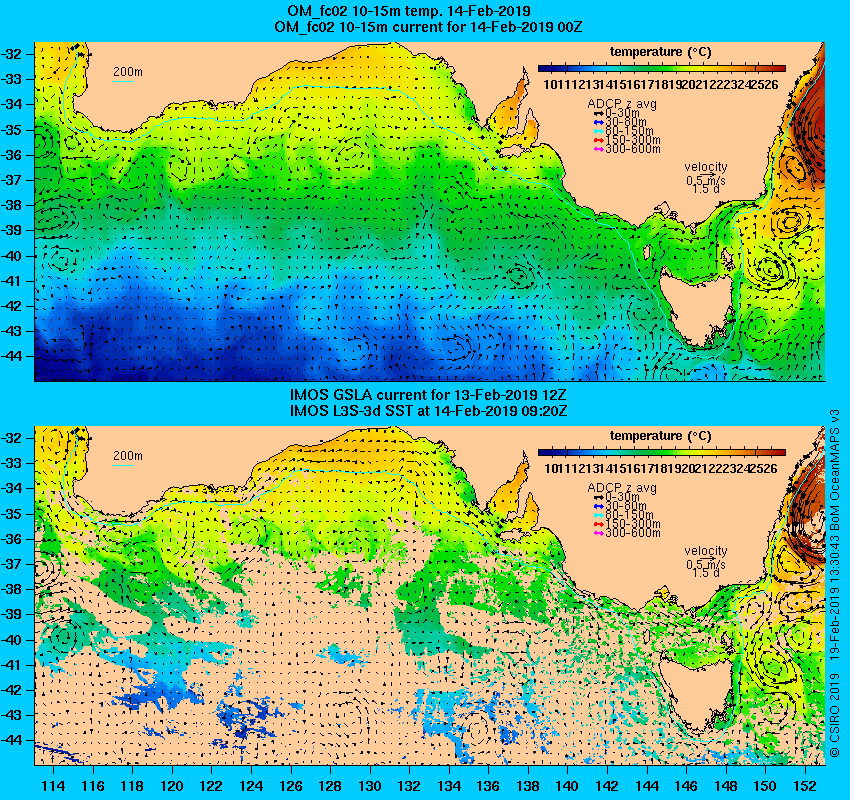Click longitude label '130'

pos(370,785)
